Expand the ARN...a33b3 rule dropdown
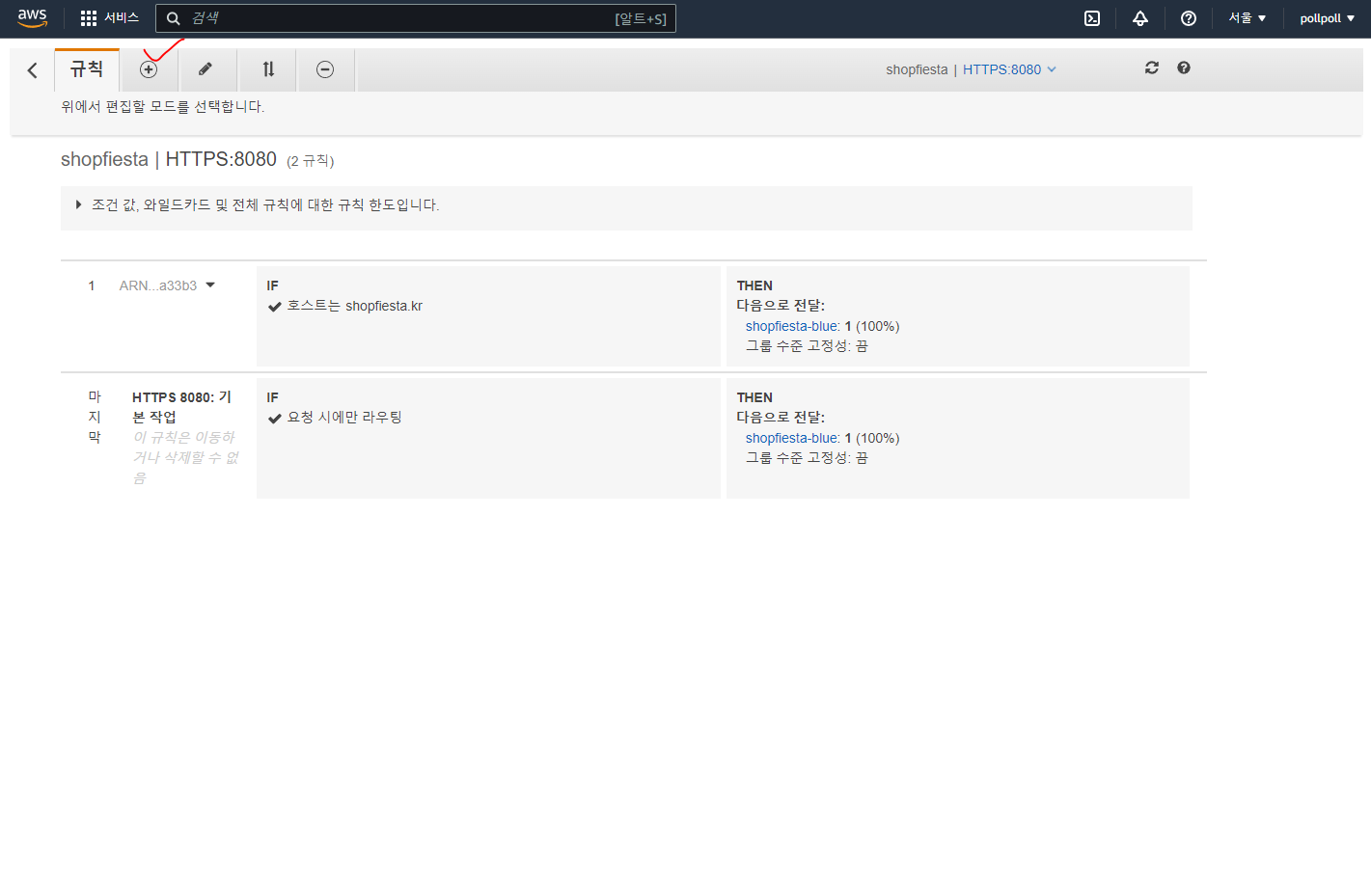 point(167,285)
